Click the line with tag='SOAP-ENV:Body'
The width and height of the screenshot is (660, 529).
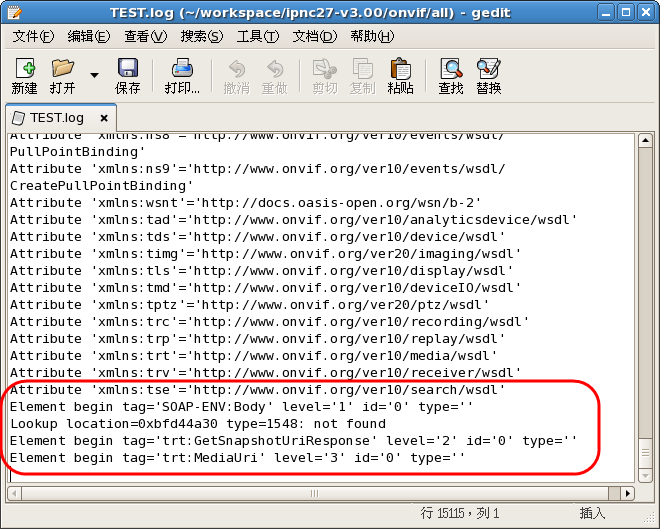tap(242, 407)
